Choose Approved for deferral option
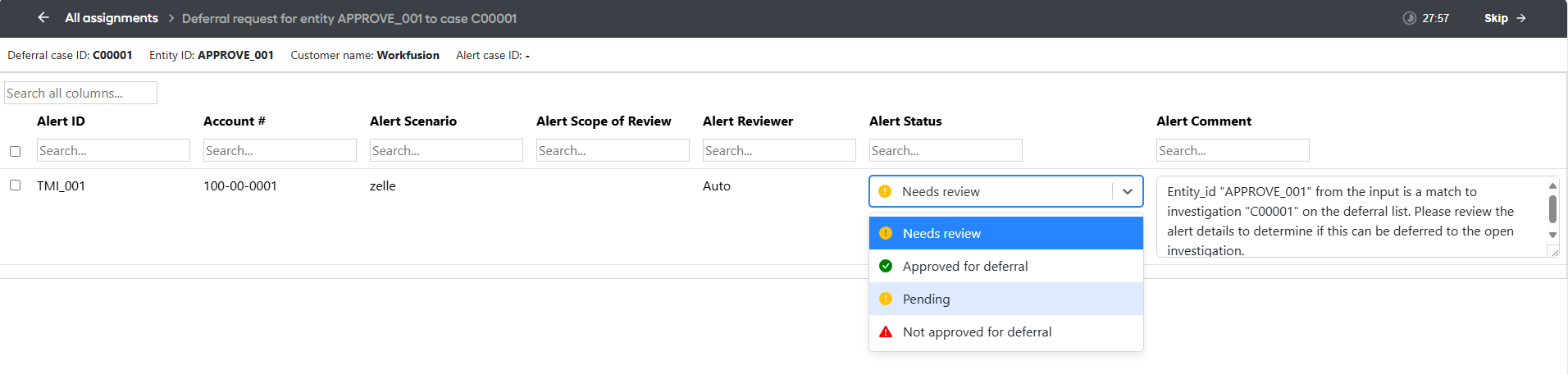 point(1005,266)
